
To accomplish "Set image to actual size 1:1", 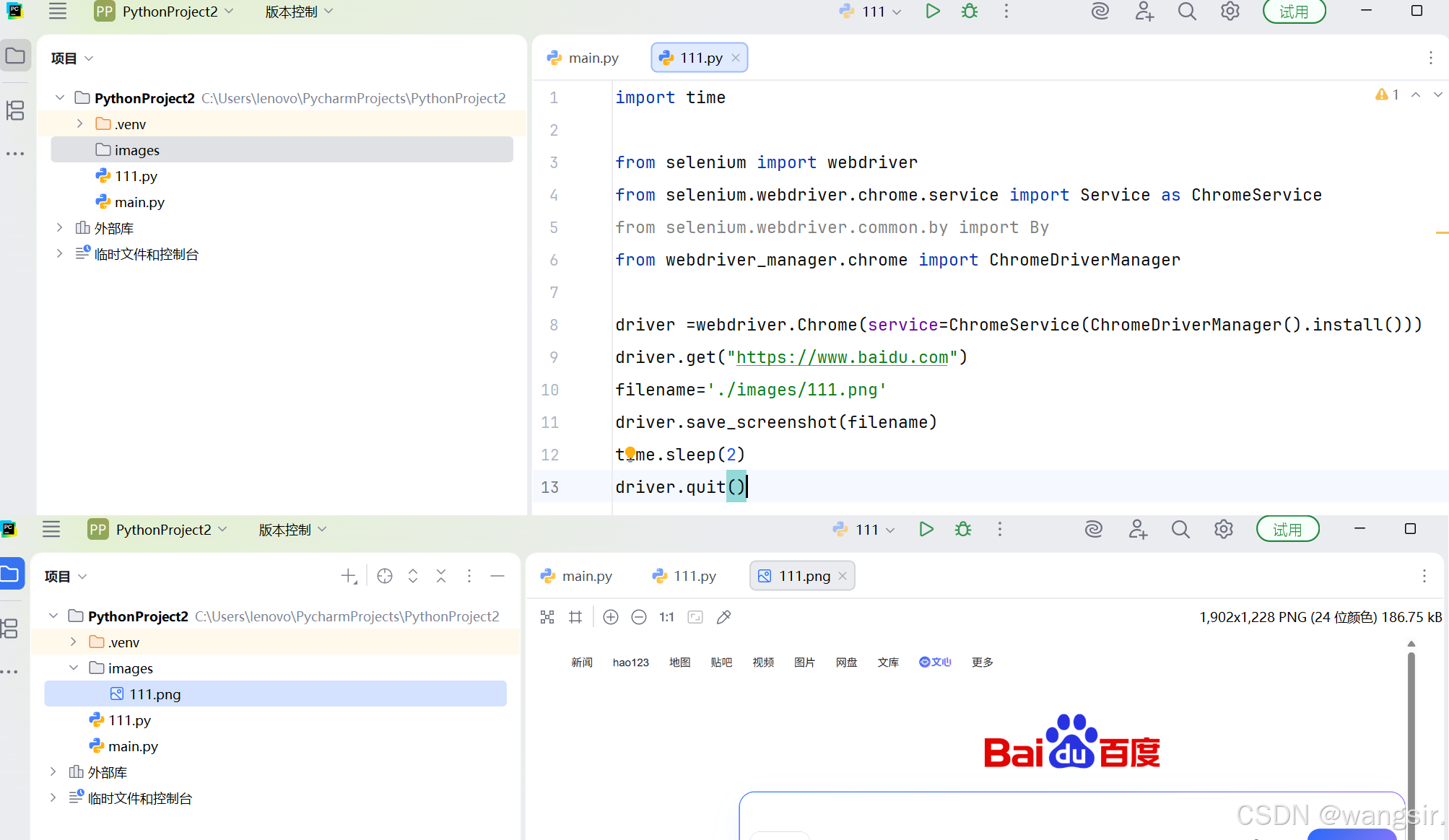I will coord(666,617).
